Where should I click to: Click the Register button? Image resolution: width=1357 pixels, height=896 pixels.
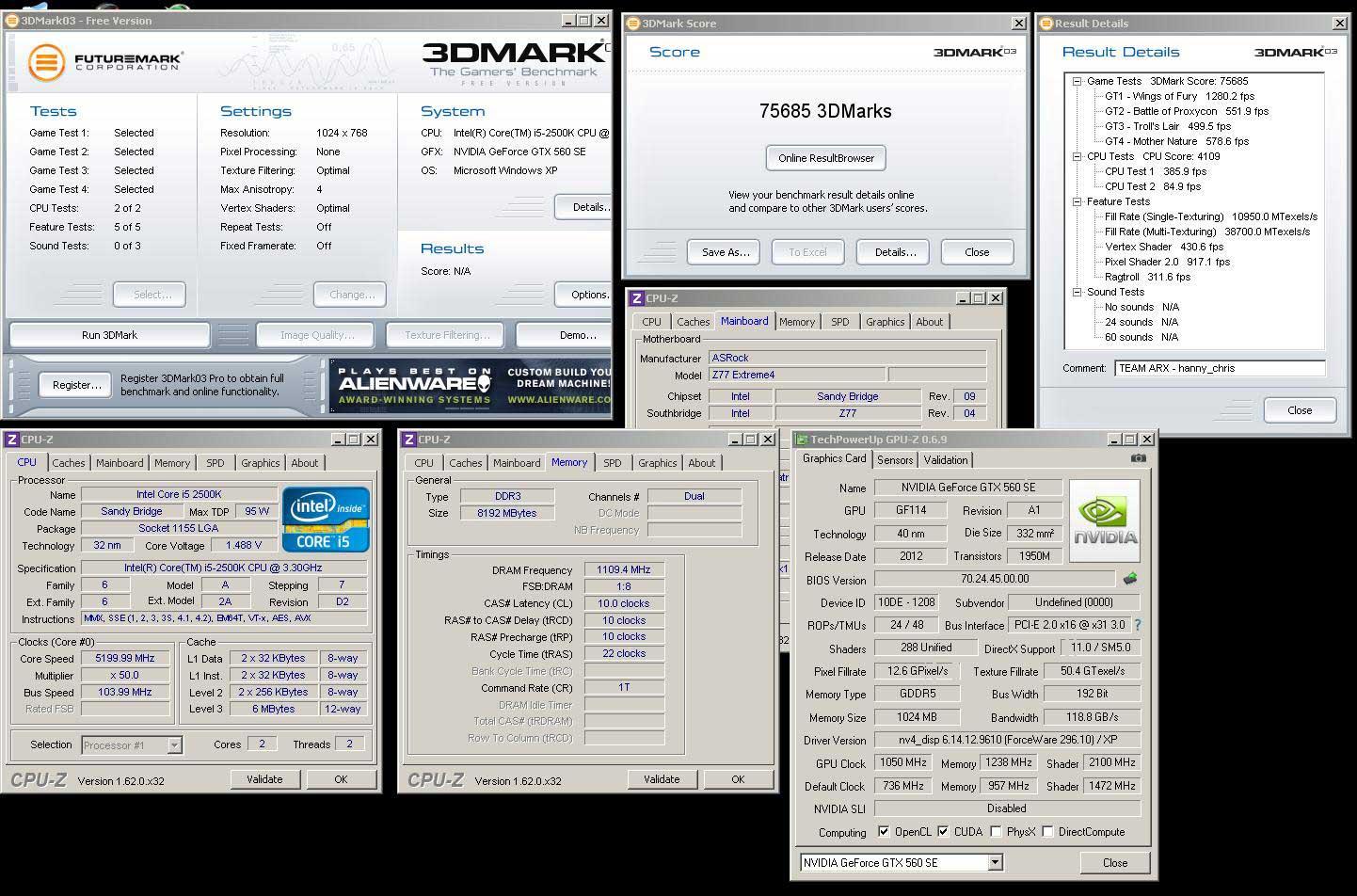(77, 385)
